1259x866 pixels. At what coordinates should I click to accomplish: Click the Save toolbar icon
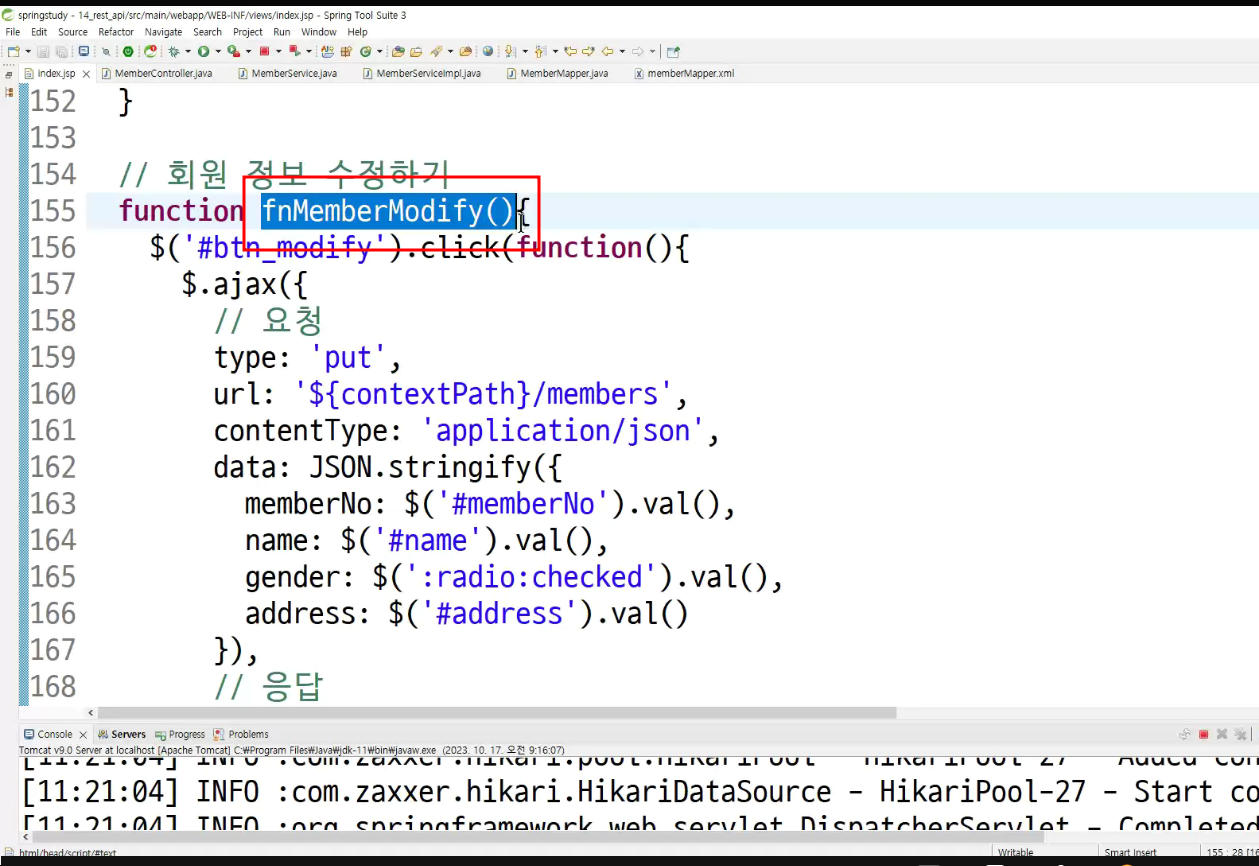coord(43,51)
